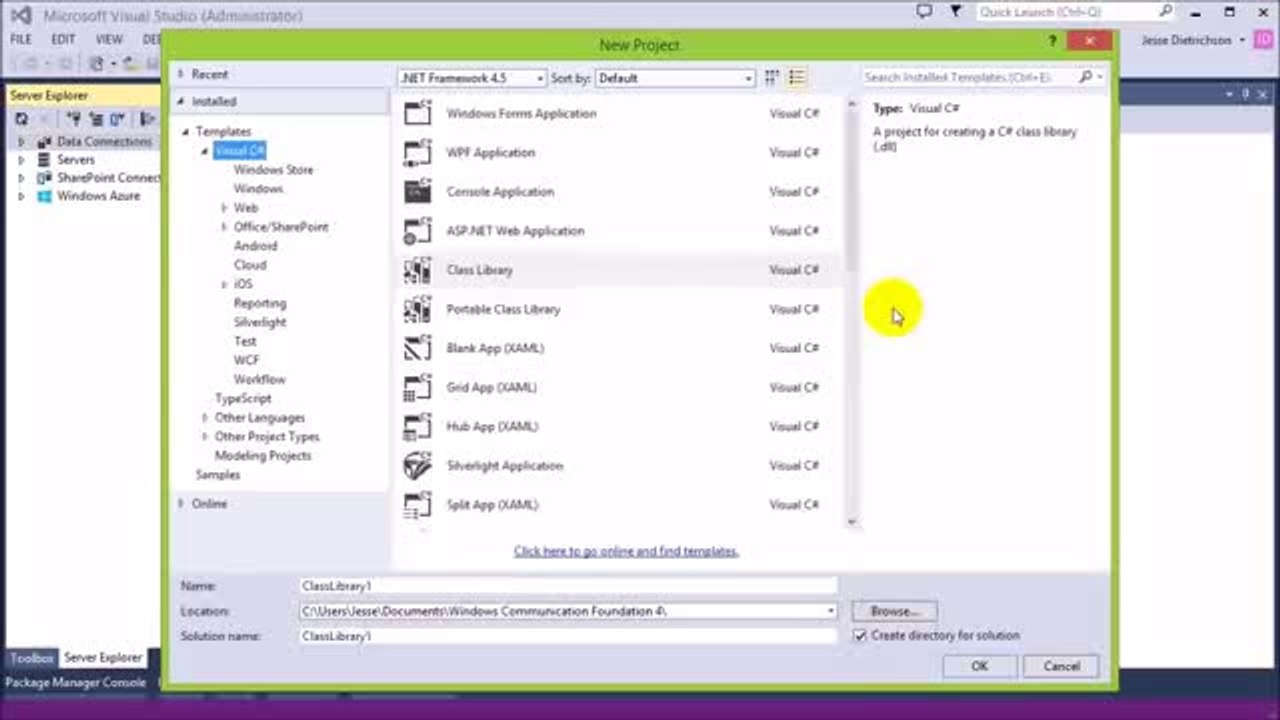Switch to the Server Explorer bottom tab

(103, 658)
